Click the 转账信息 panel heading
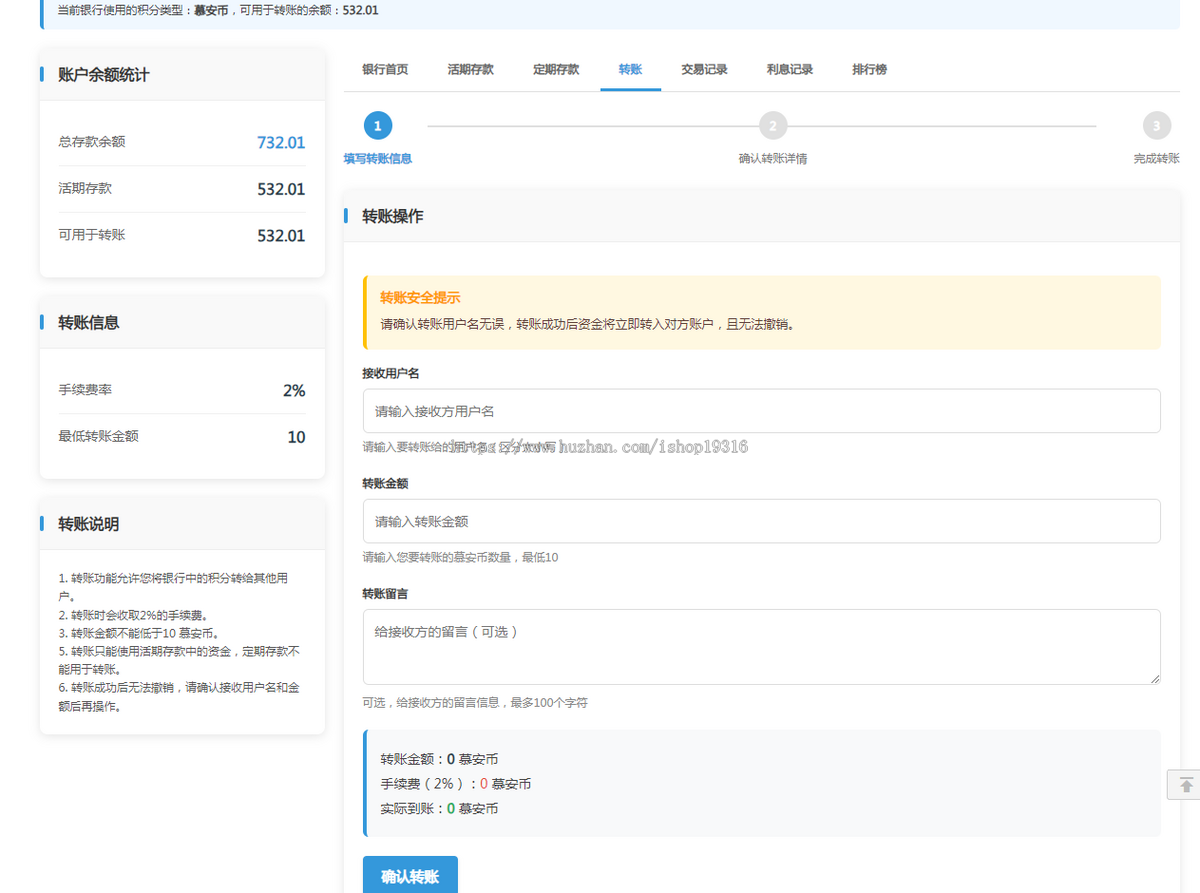 pyautogui.click(x=89, y=323)
